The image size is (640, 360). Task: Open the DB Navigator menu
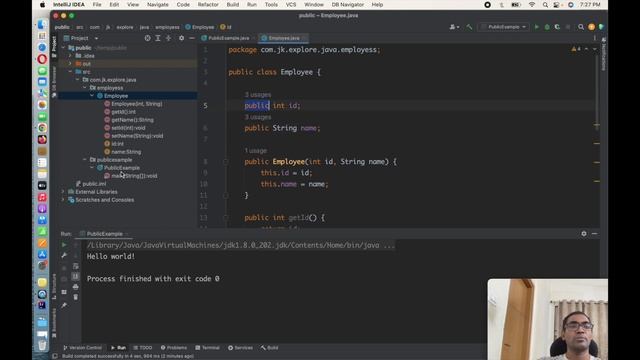tap(347, 4)
